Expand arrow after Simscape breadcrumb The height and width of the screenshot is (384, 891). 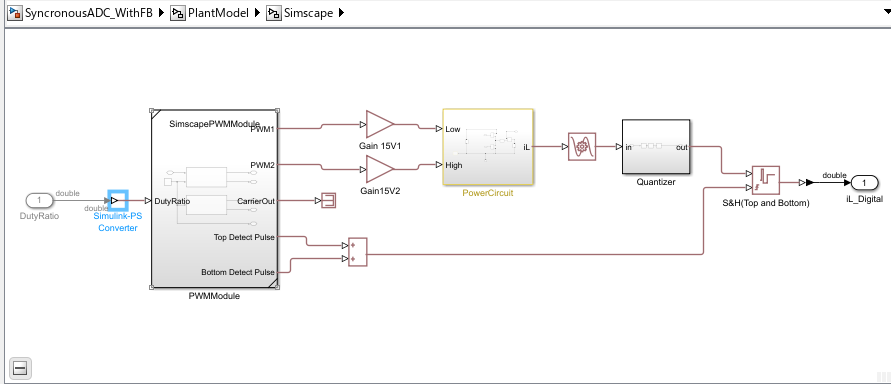coord(341,12)
